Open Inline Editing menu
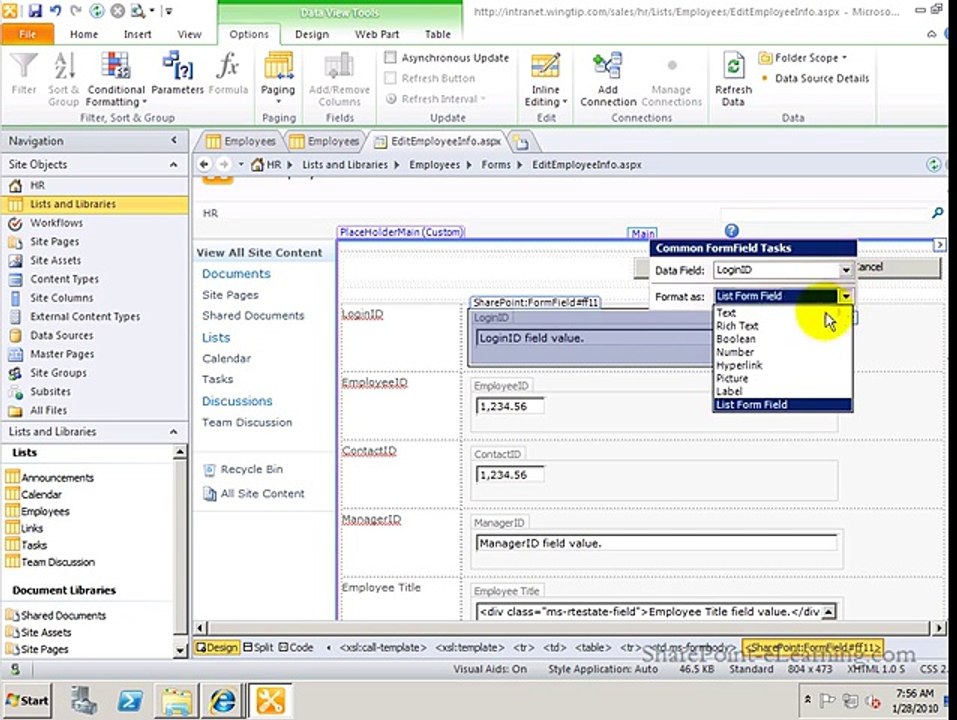The image size is (957, 720). 546,80
